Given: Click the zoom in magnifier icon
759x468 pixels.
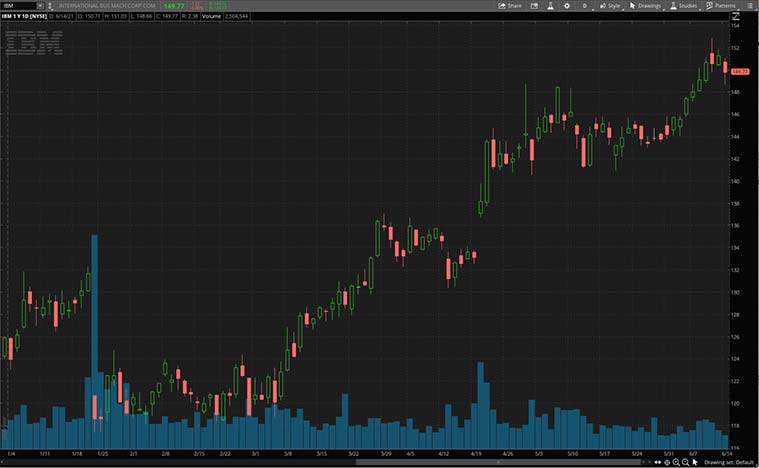Looking at the screenshot, I should point(676,462).
